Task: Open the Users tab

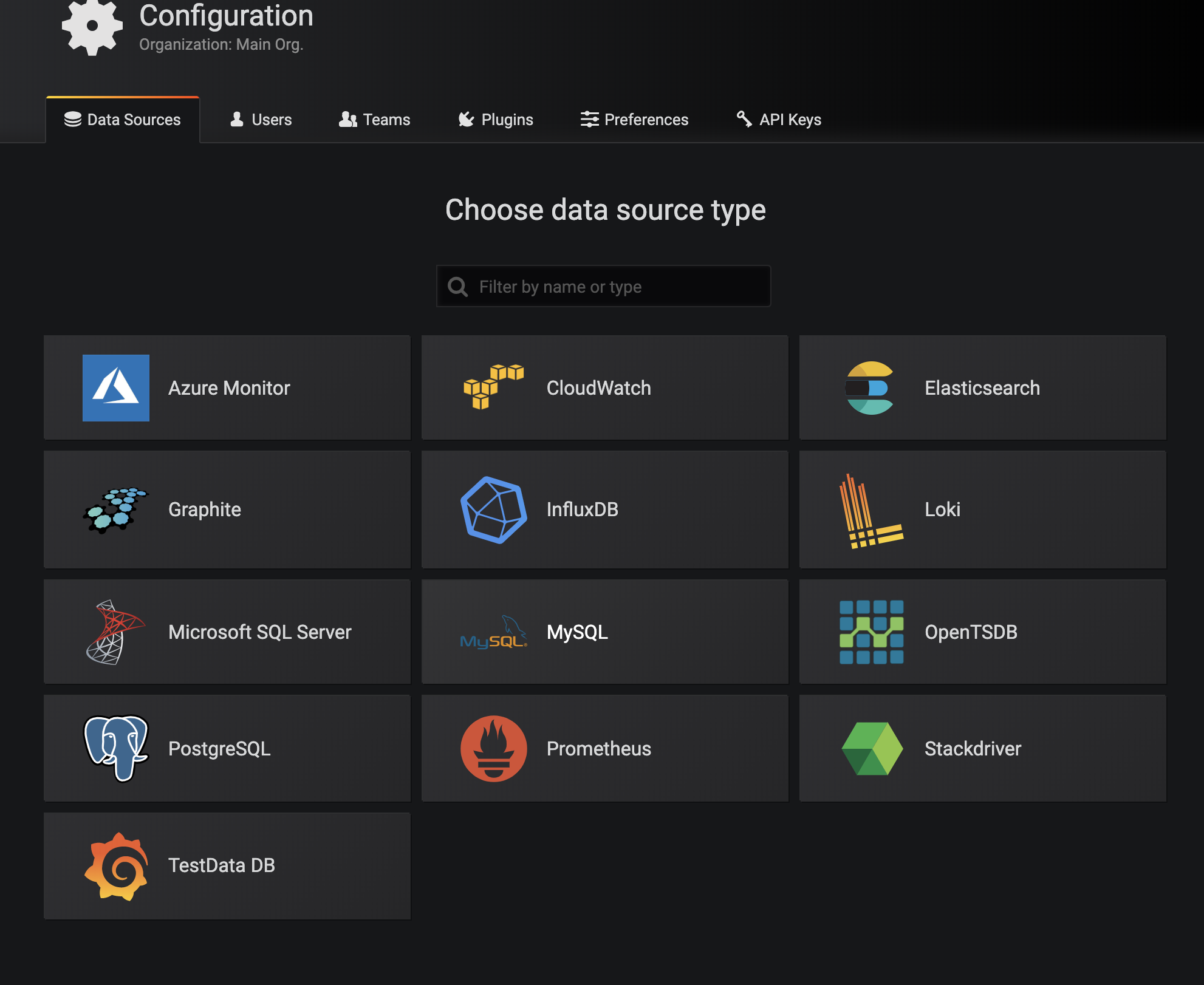Action: coord(261,120)
